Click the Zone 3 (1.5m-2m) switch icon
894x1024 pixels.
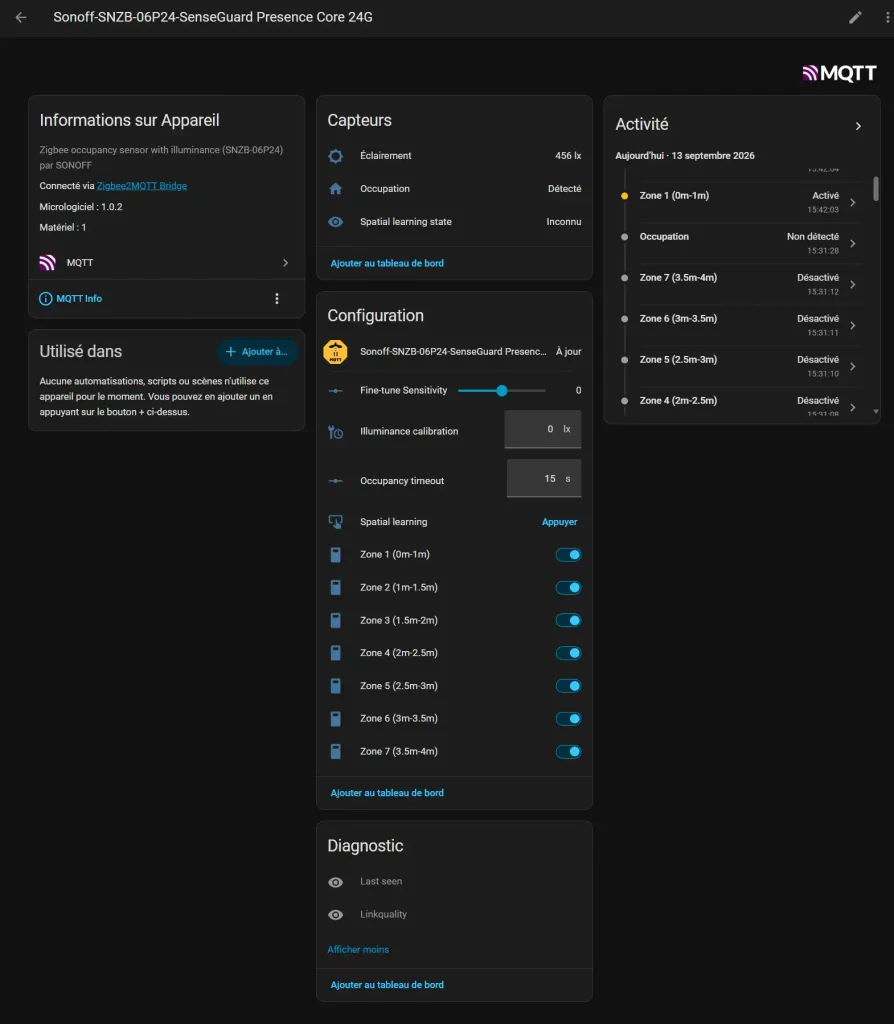336,620
